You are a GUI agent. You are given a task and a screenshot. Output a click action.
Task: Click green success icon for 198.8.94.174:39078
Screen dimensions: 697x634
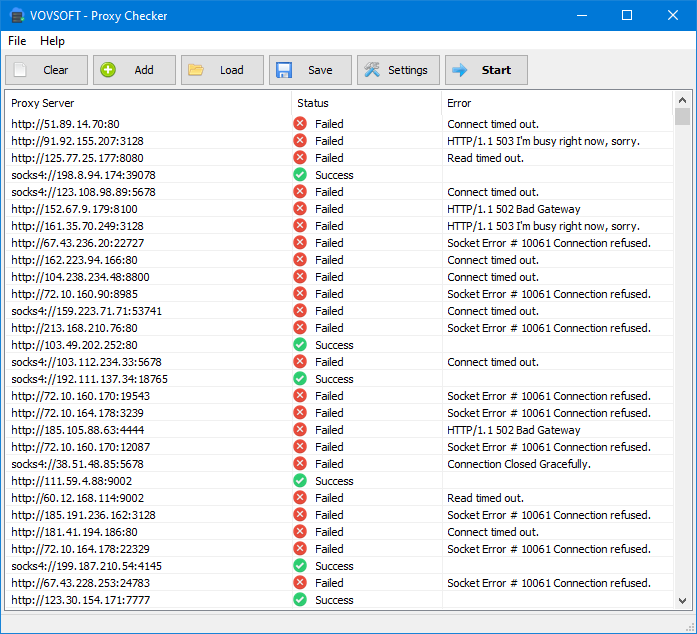(300, 175)
